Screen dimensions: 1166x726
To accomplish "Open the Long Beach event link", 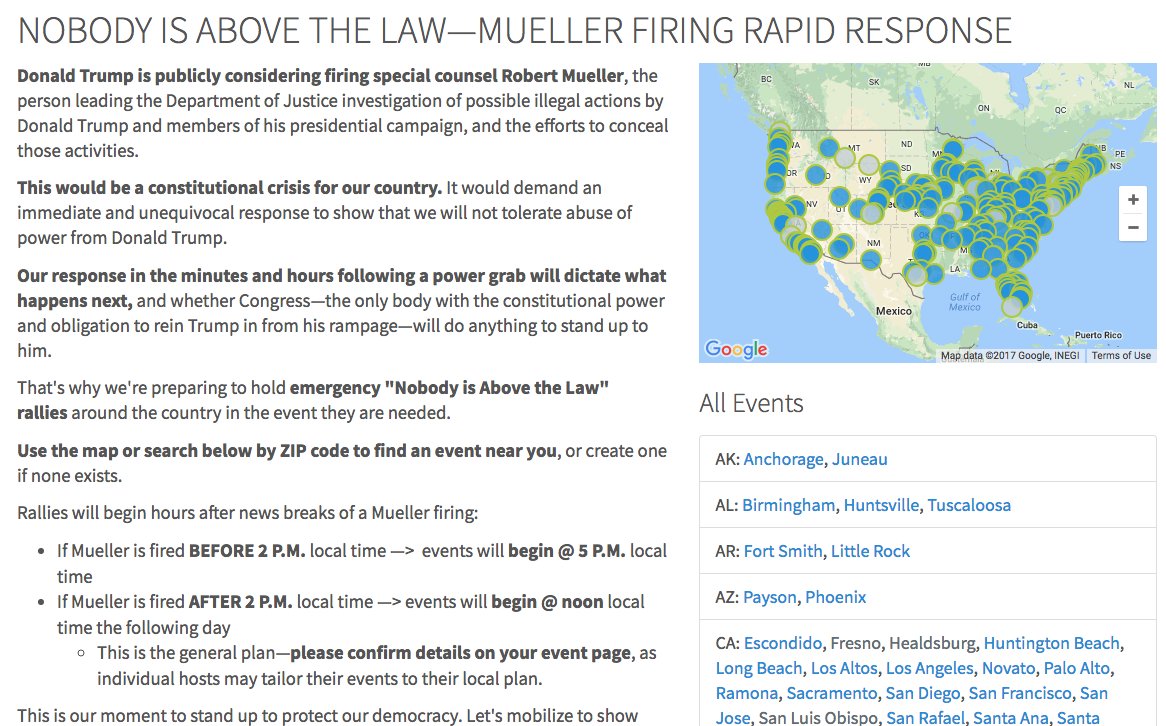I will click(759, 668).
